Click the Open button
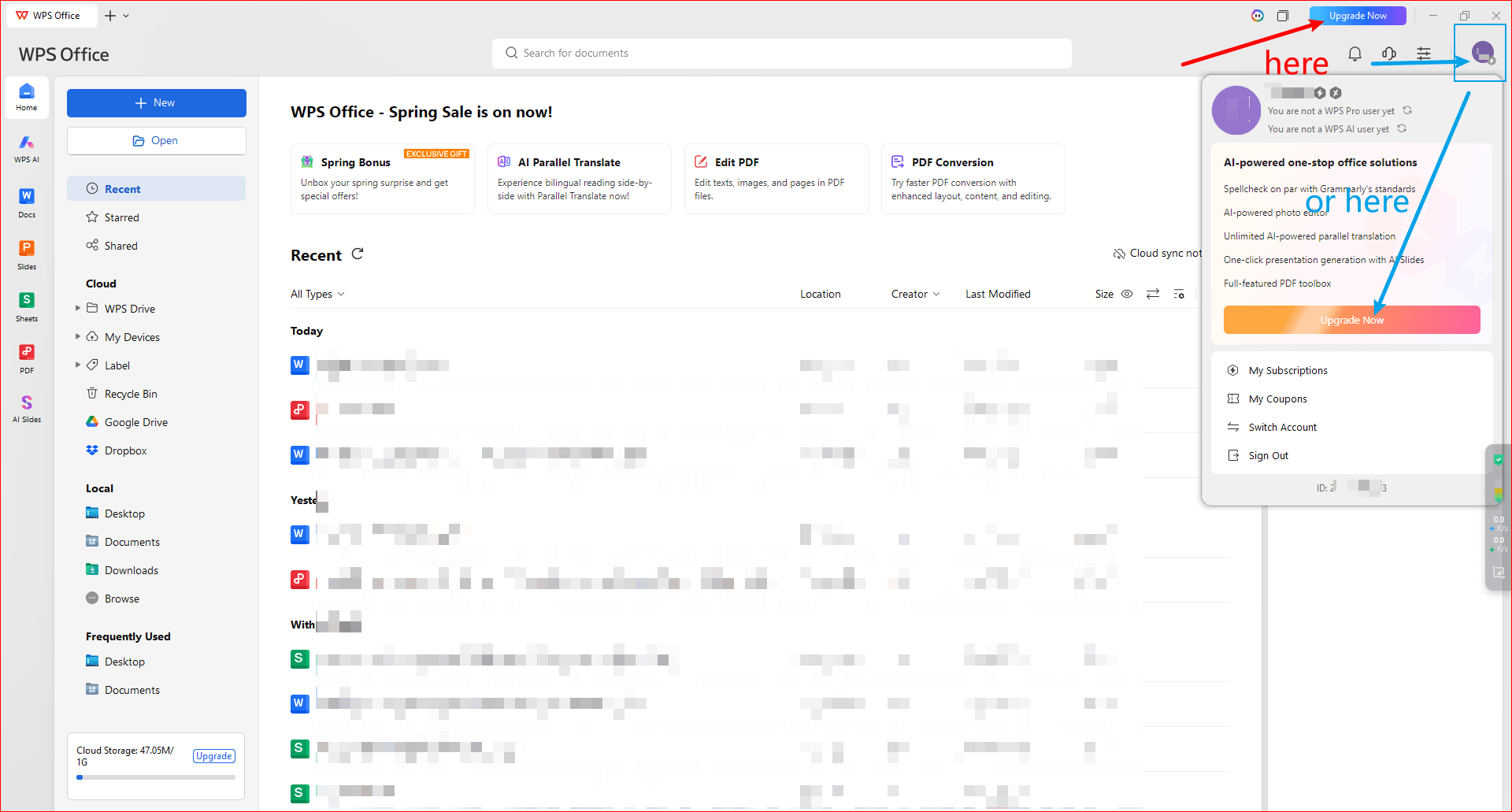The width and height of the screenshot is (1512, 812). (x=156, y=141)
